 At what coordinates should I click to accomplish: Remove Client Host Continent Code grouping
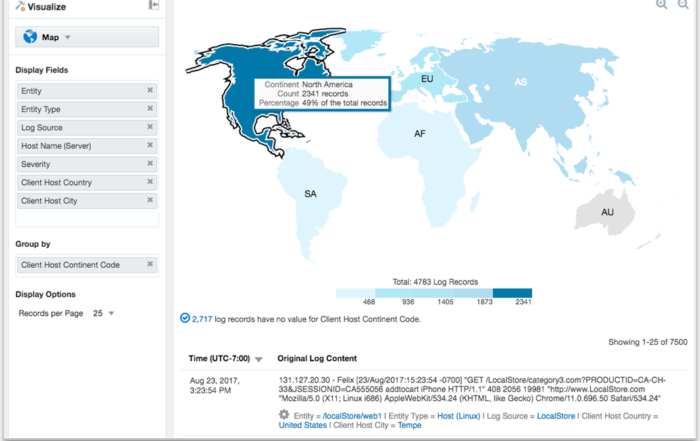(150, 264)
